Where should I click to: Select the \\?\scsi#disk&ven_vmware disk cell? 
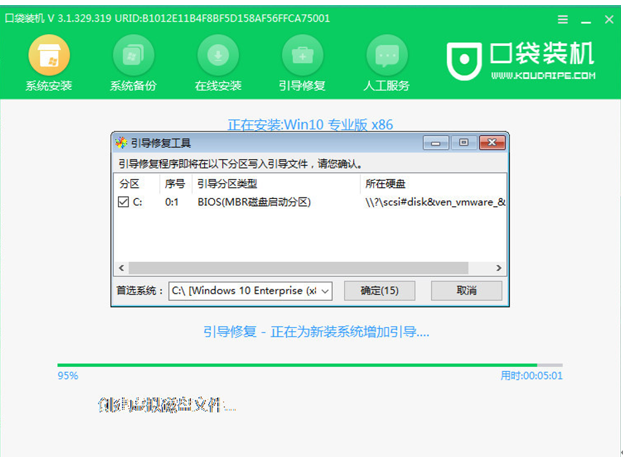point(435,202)
